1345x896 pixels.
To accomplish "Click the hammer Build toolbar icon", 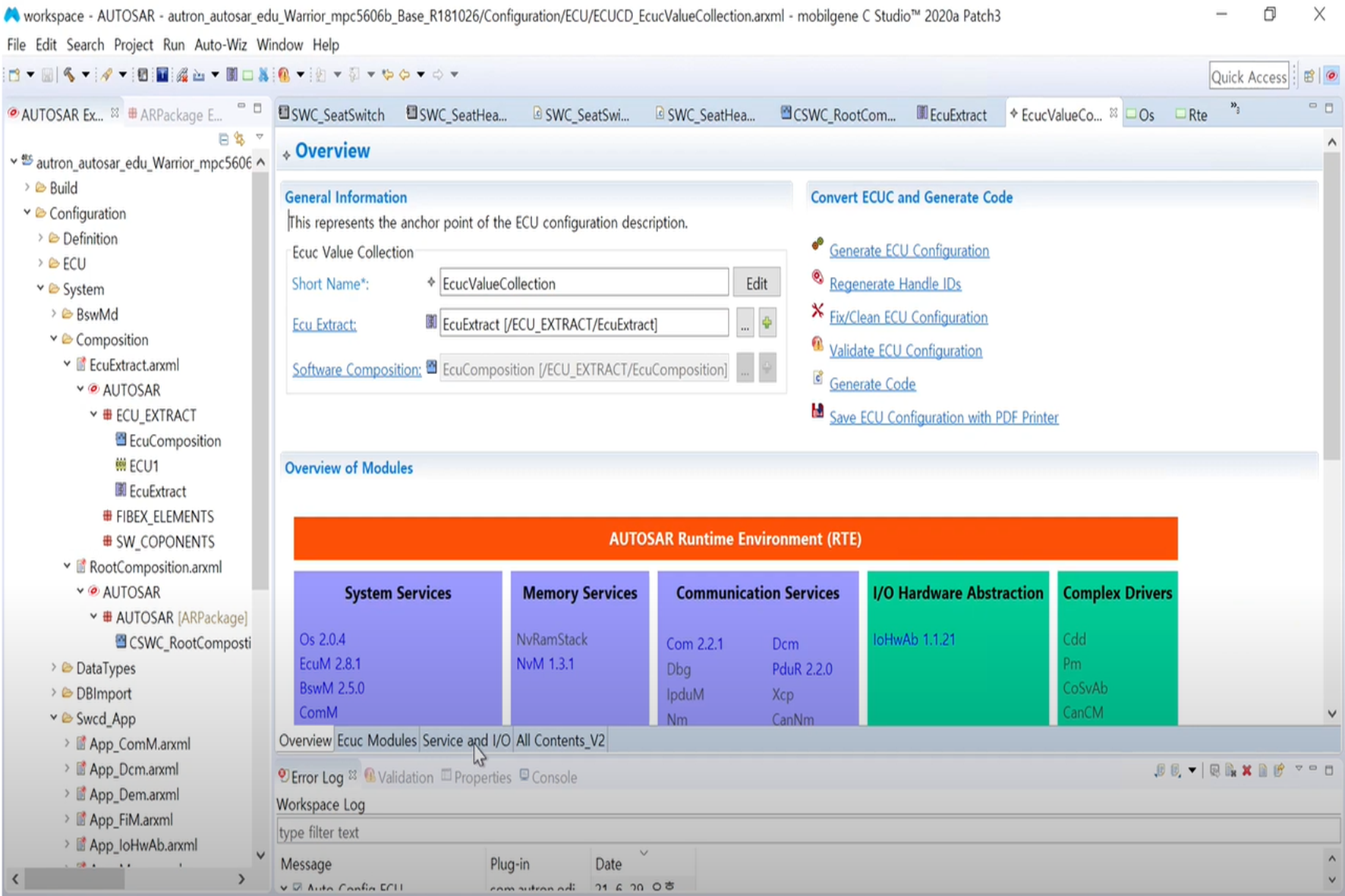I will [69, 74].
